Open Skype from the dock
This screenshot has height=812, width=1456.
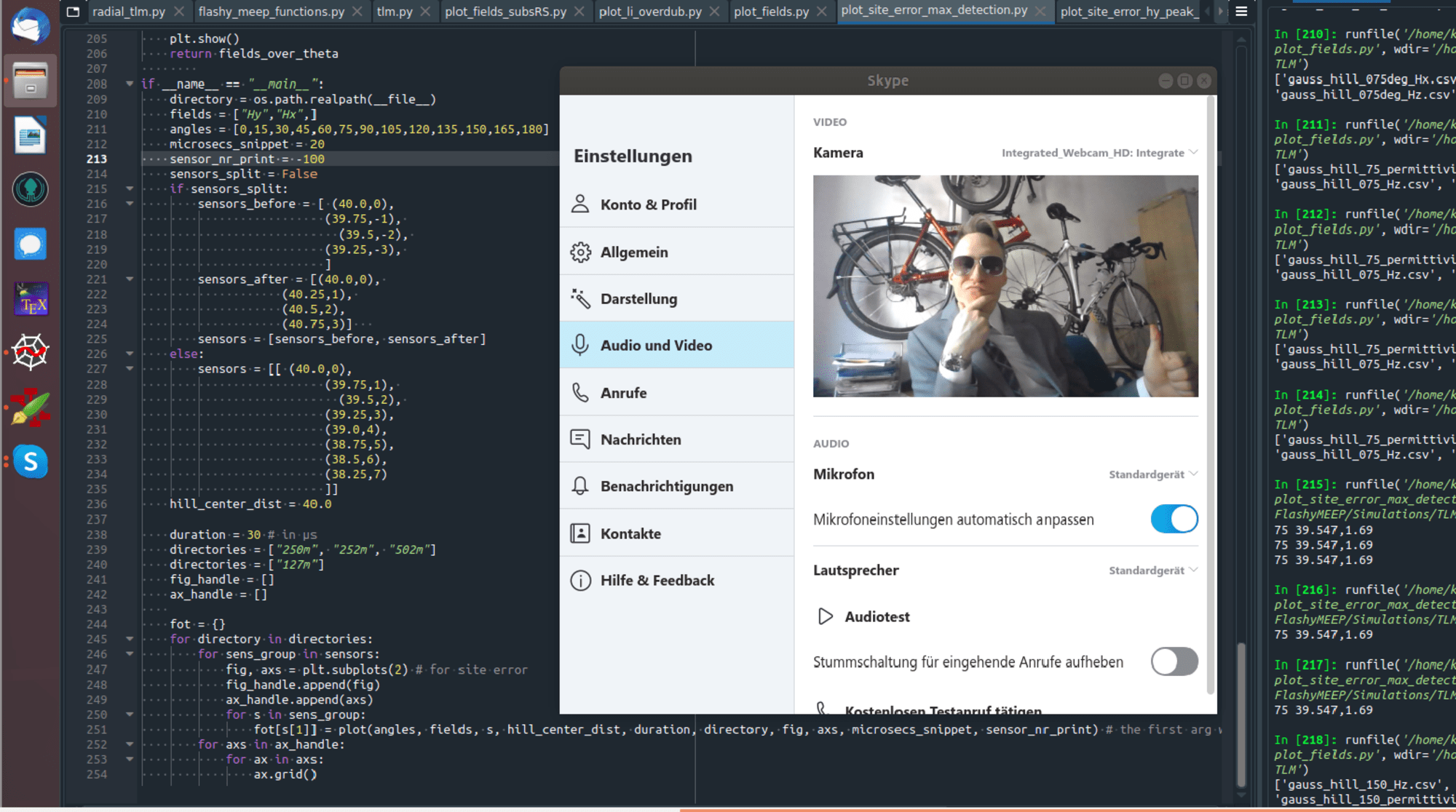pos(31,461)
